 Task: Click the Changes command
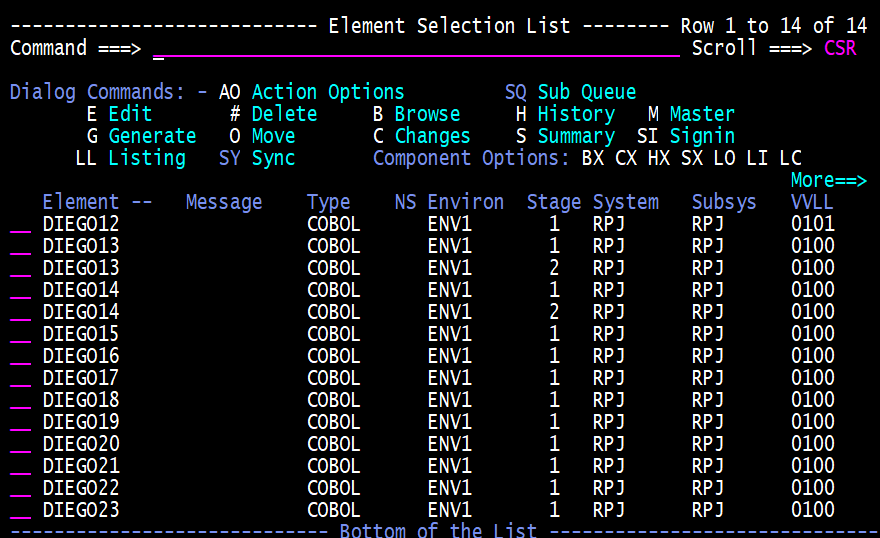click(x=432, y=136)
